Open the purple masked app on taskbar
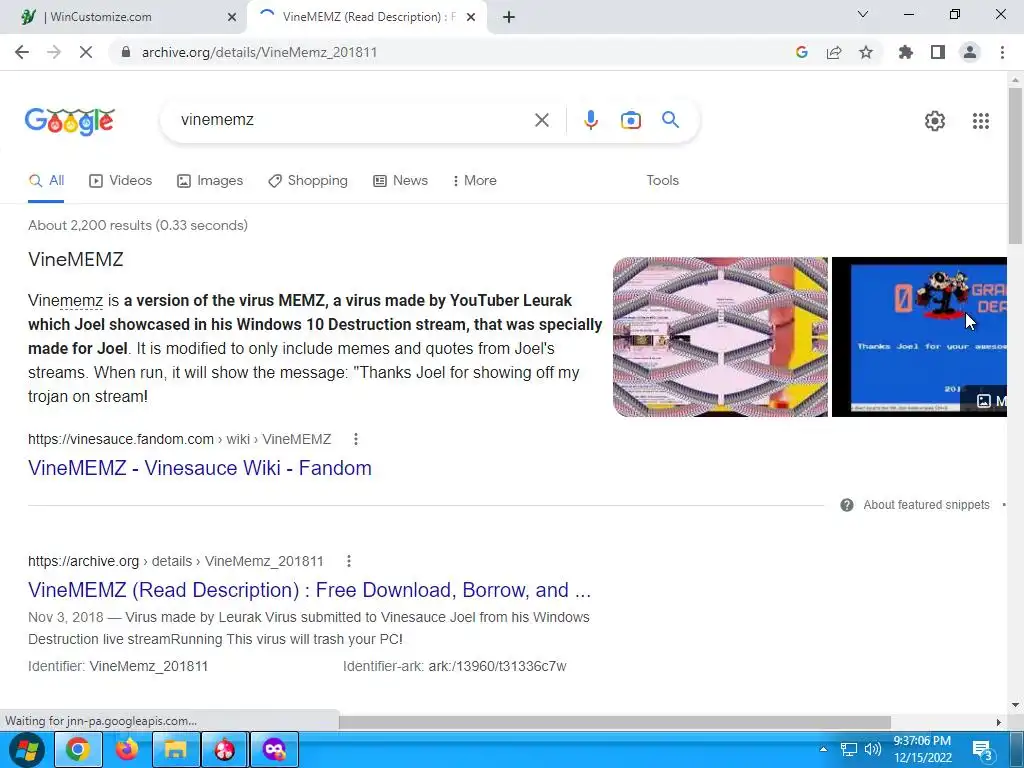The height and width of the screenshot is (768, 1024). pyautogui.click(x=274, y=749)
